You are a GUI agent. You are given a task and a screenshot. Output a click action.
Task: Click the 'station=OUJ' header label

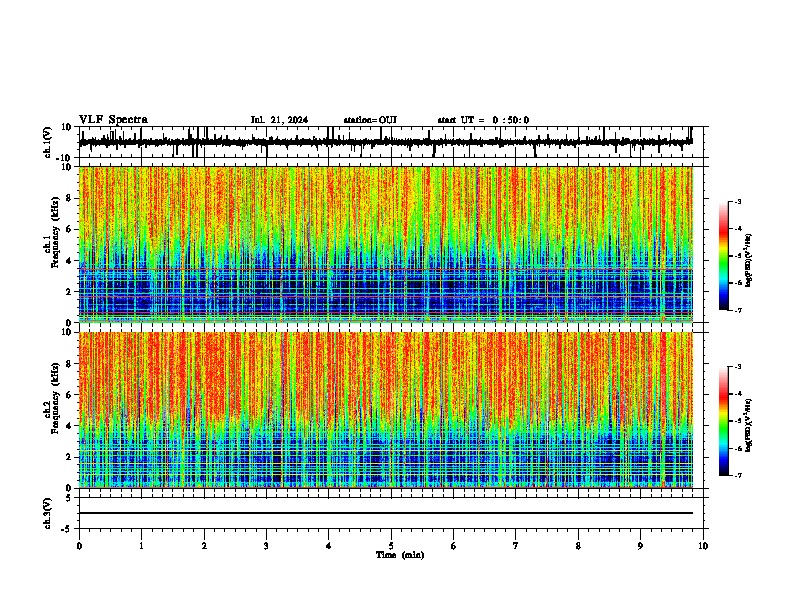pos(370,120)
